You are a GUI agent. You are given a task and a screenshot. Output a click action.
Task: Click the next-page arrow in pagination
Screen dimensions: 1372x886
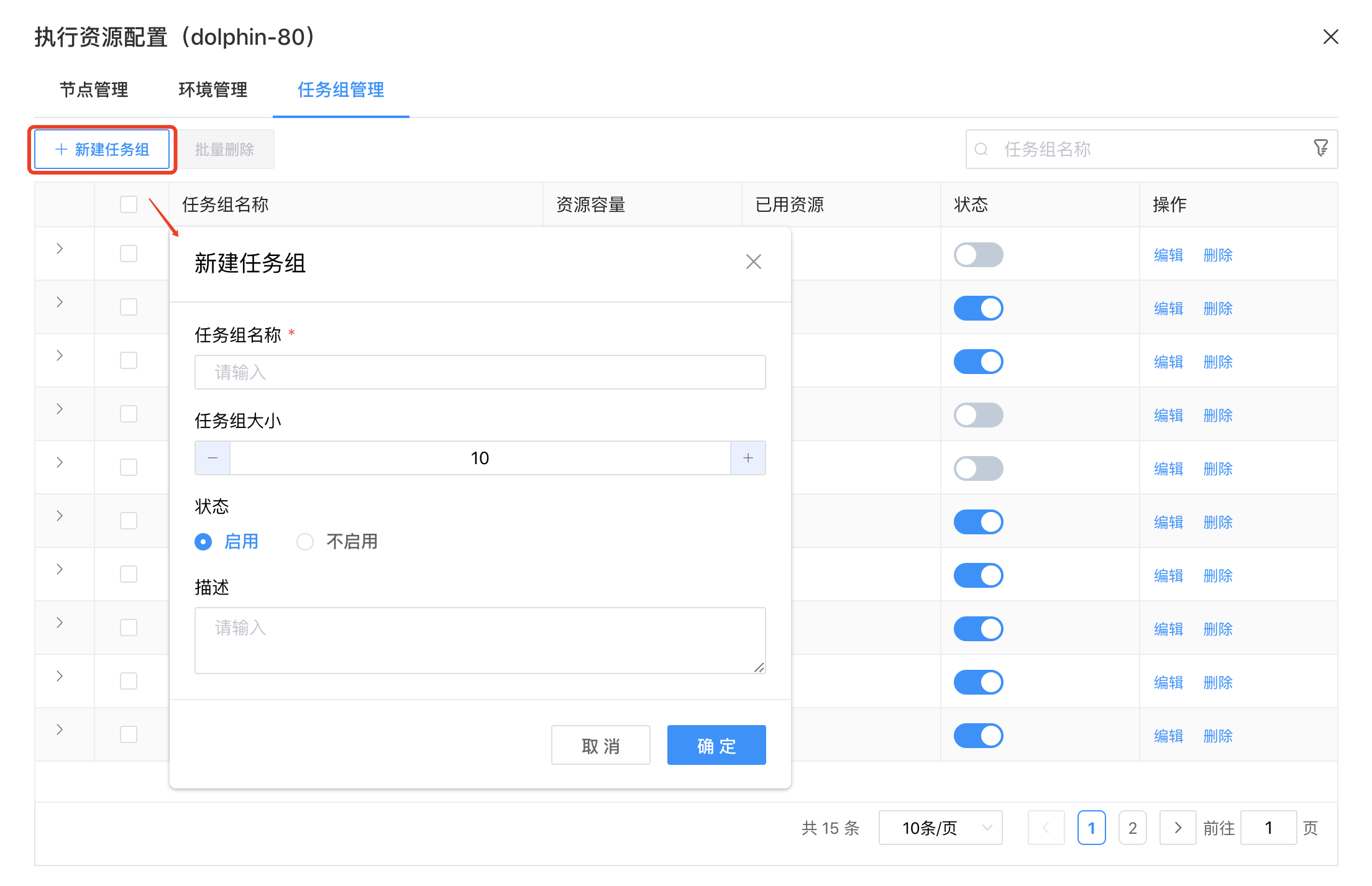[1178, 828]
